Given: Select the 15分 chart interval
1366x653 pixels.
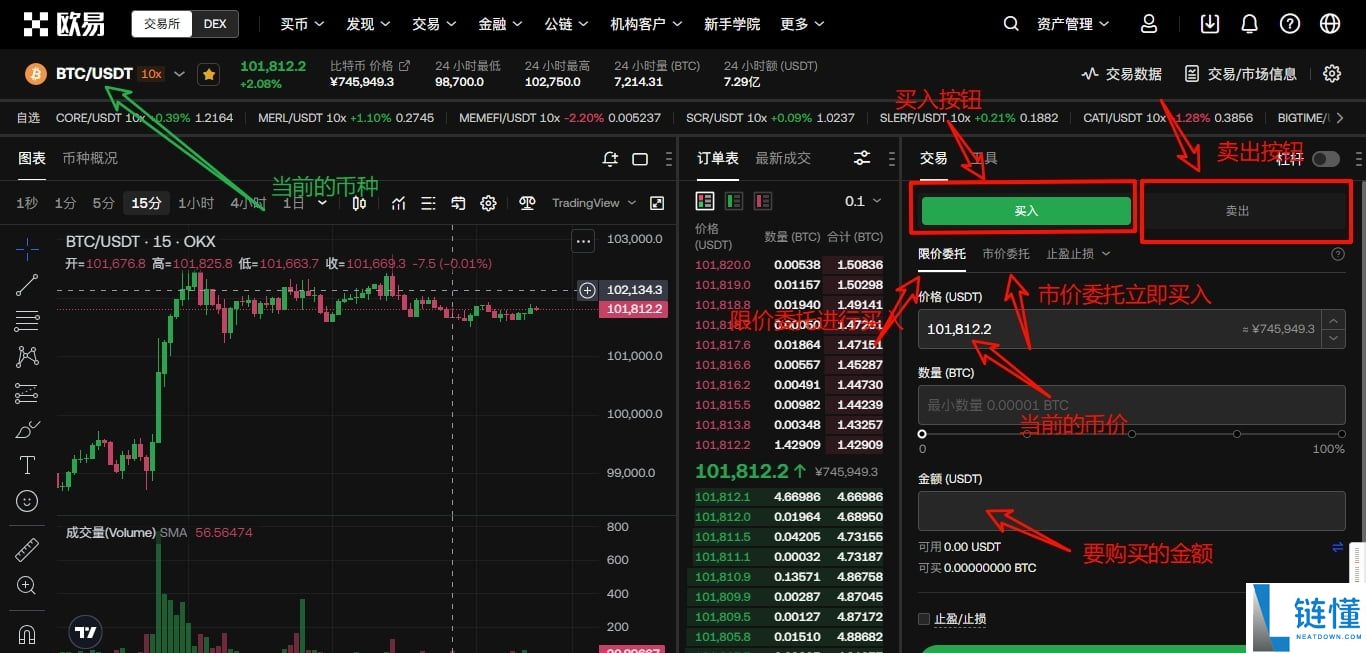Looking at the screenshot, I should point(146,203).
